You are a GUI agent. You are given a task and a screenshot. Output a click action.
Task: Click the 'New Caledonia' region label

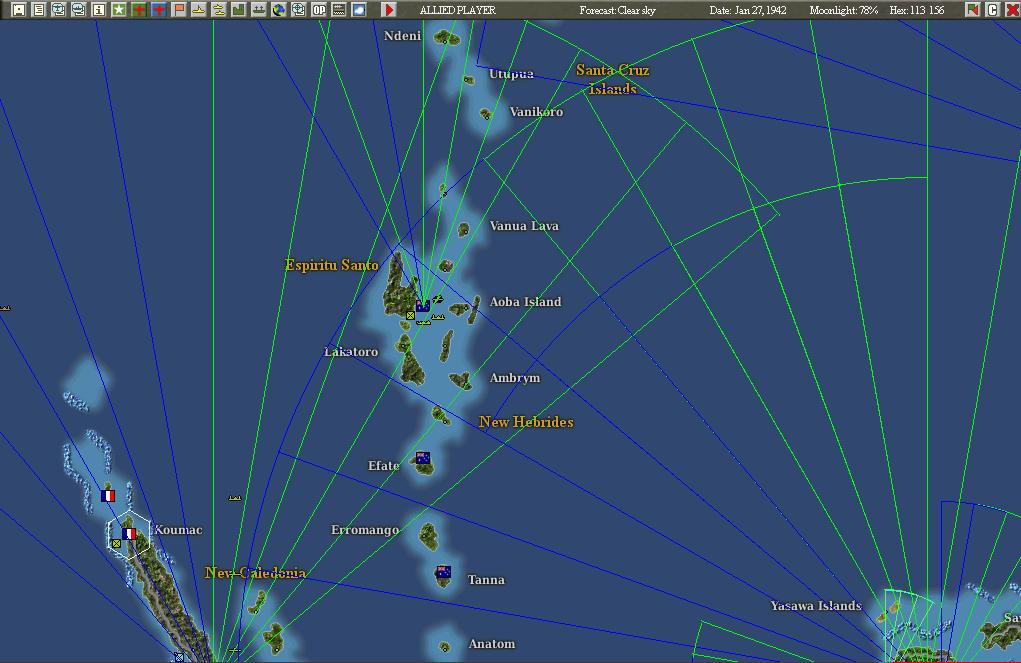point(255,573)
